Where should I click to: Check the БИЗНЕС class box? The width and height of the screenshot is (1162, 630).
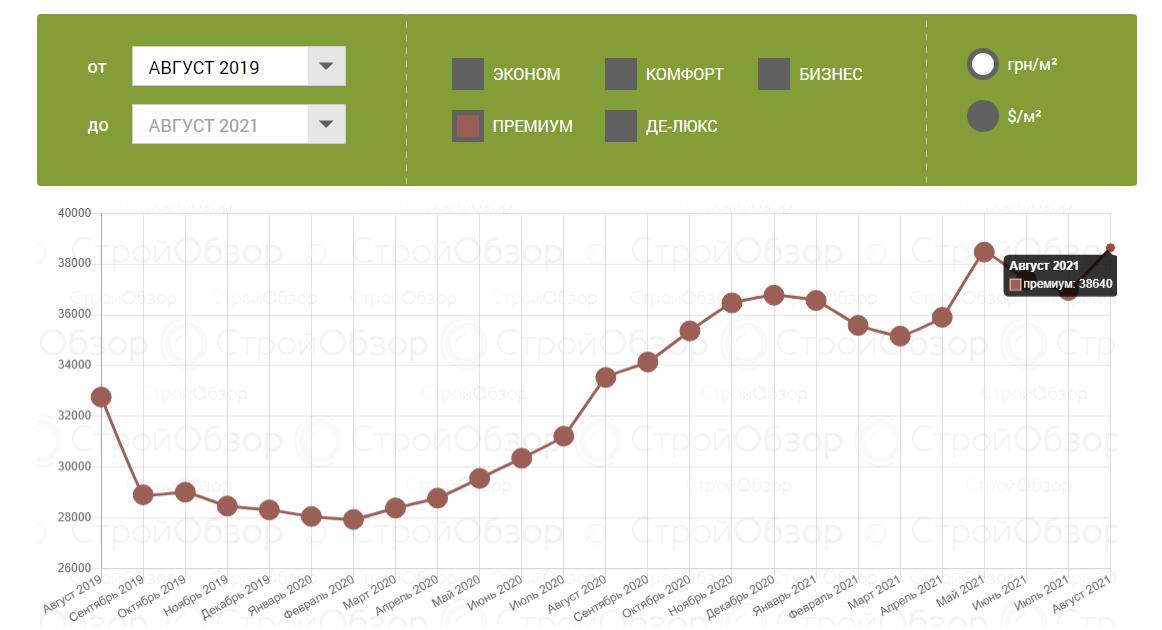pos(774,74)
